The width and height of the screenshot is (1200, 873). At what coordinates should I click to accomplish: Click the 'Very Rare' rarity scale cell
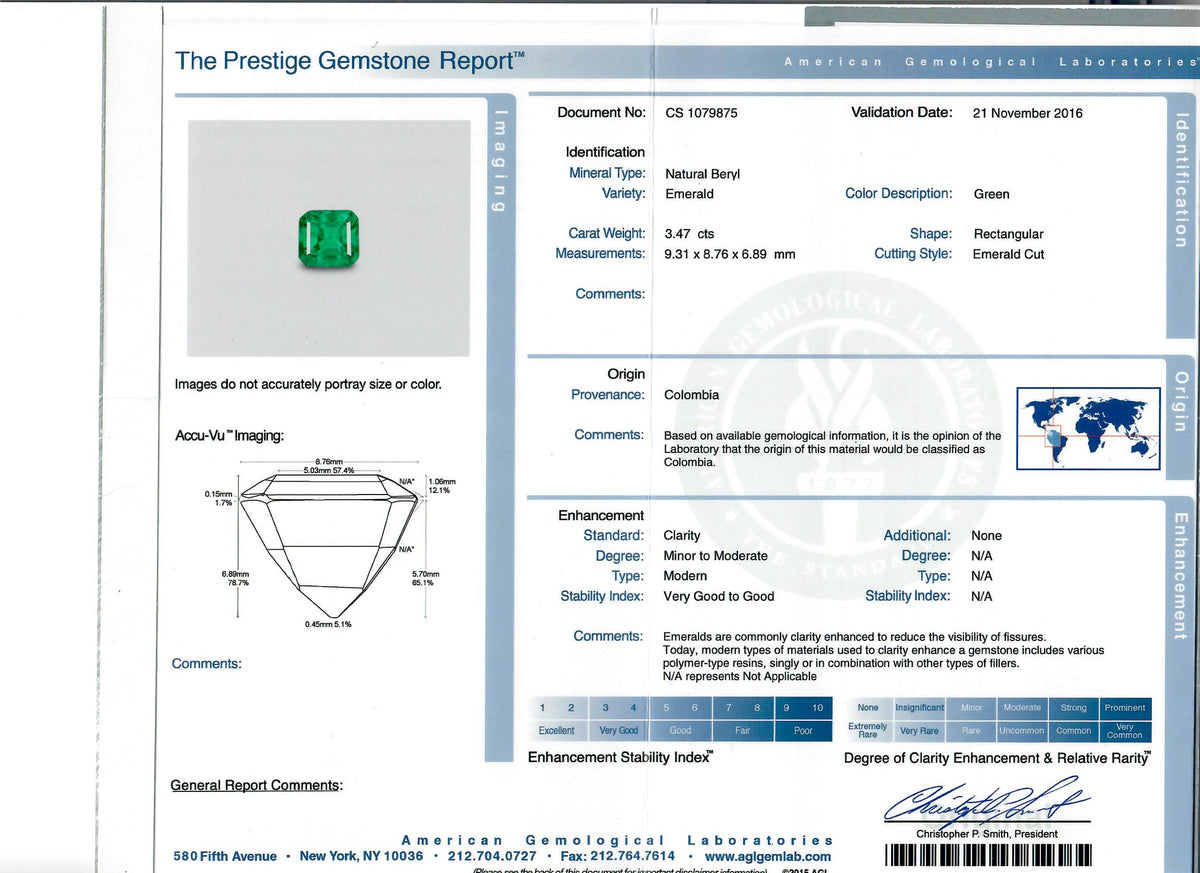coord(919,731)
